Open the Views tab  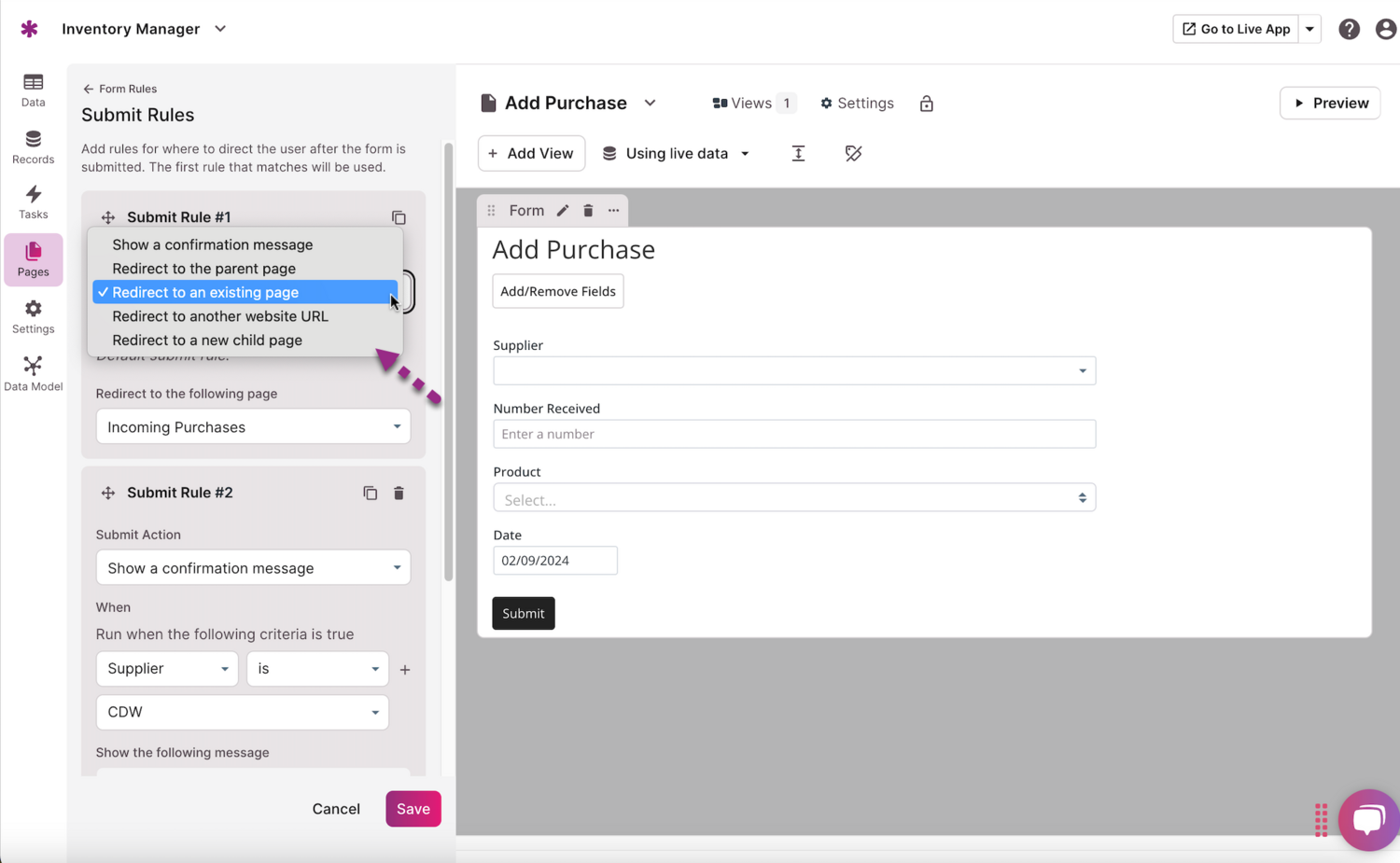tap(752, 103)
